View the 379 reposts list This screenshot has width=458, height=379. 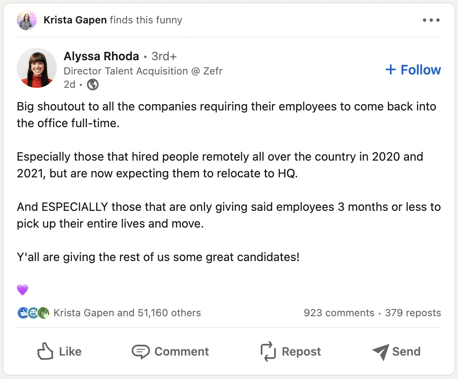[x=413, y=313]
